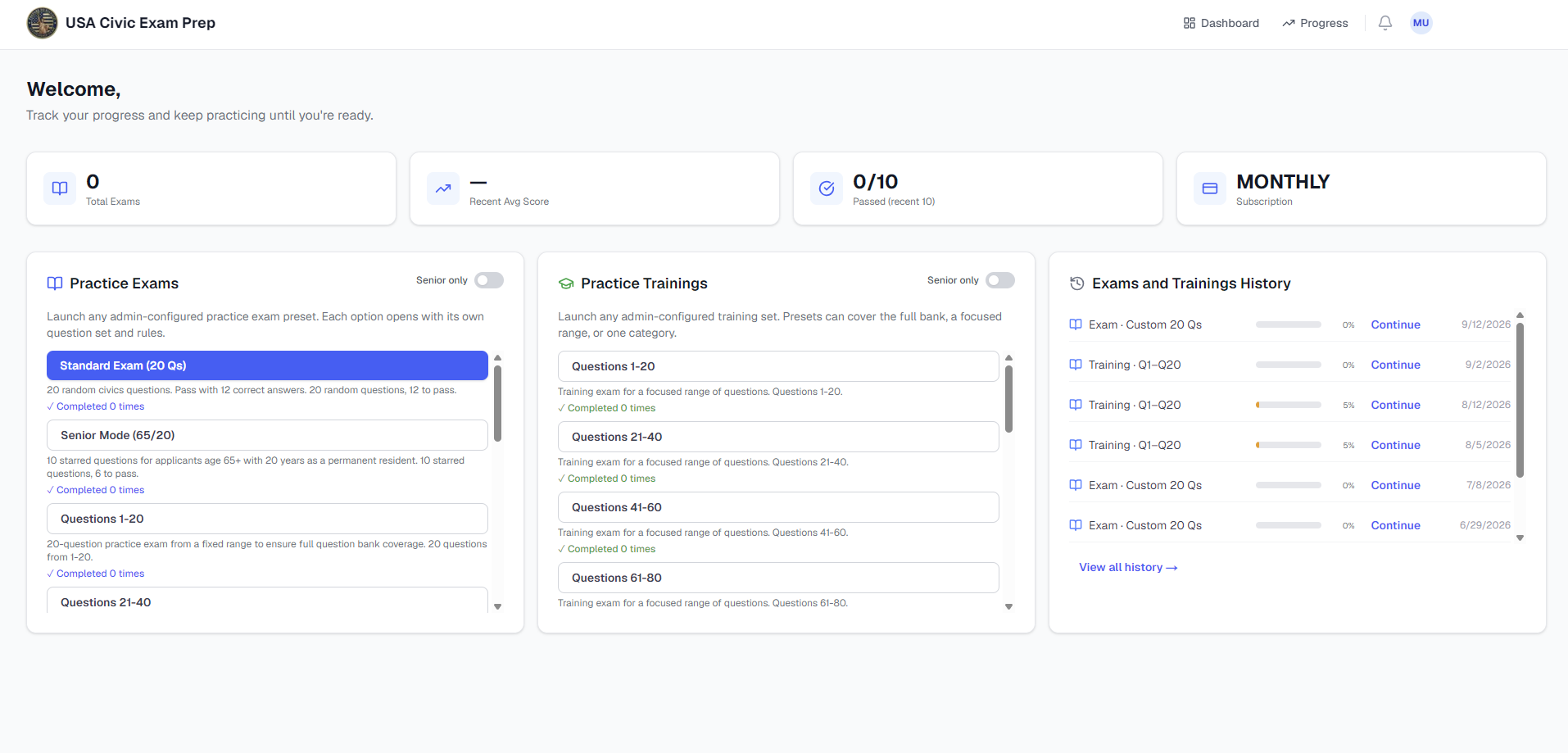The height and width of the screenshot is (753, 1568).
Task: Start Questions 61-80 training
Action: click(778, 578)
